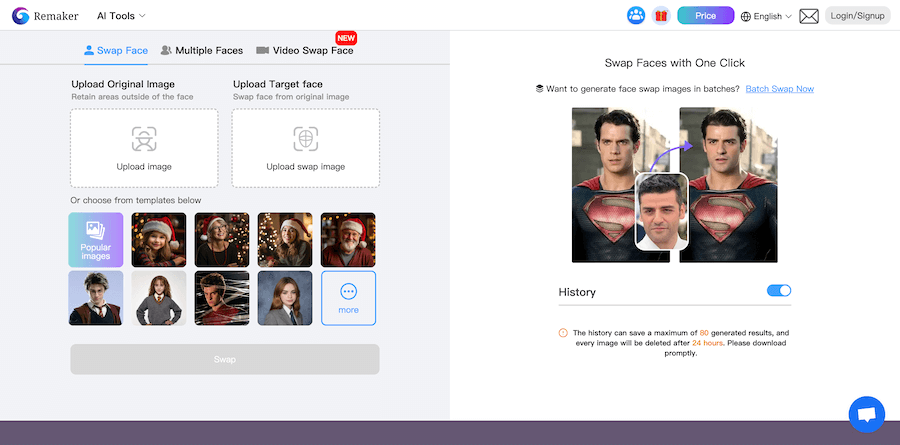Select the little girl in Santa hat template
This screenshot has height=445, width=900.
tap(159, 240)
